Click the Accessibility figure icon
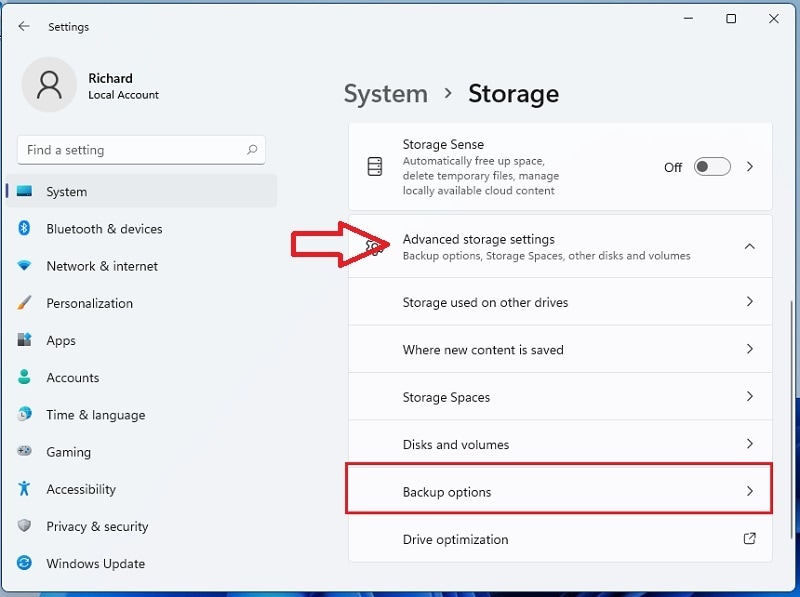This screenshot has width=800, height=597. point(25,489)
